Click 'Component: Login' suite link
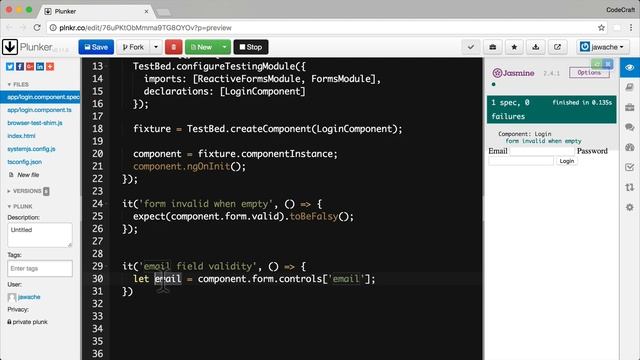This screenshot has height=360, width=640. pos(524,134)
